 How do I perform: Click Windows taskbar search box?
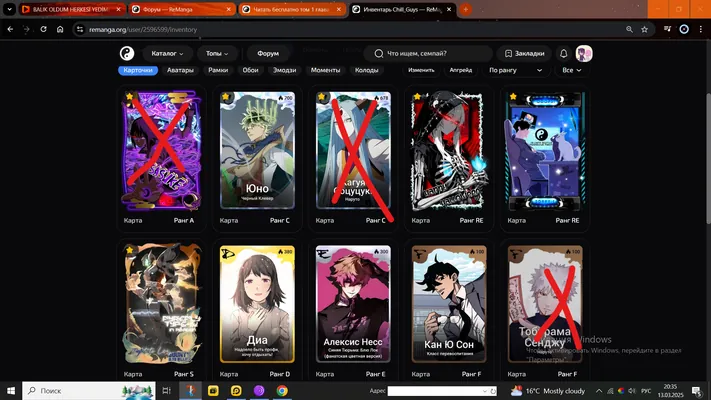(x=89, y=390)
